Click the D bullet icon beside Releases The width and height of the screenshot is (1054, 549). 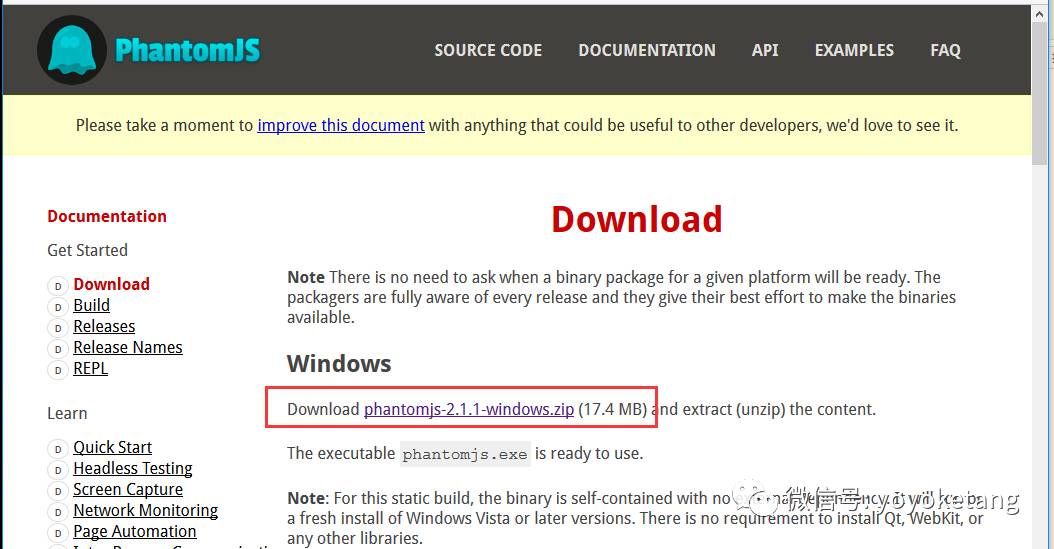tap(58, 328)
